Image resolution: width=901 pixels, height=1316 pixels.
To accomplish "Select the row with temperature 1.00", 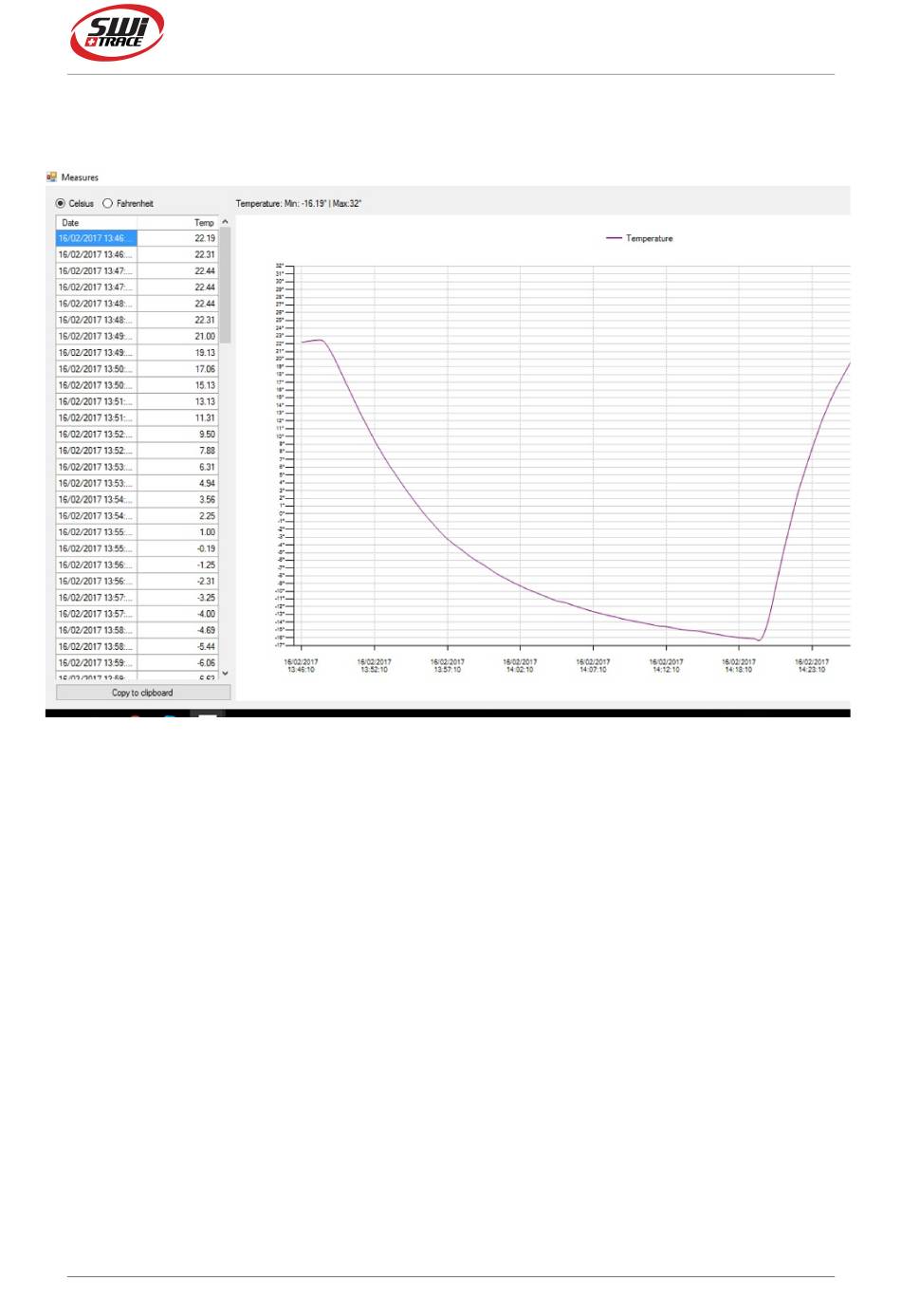I will click(137, 532).
